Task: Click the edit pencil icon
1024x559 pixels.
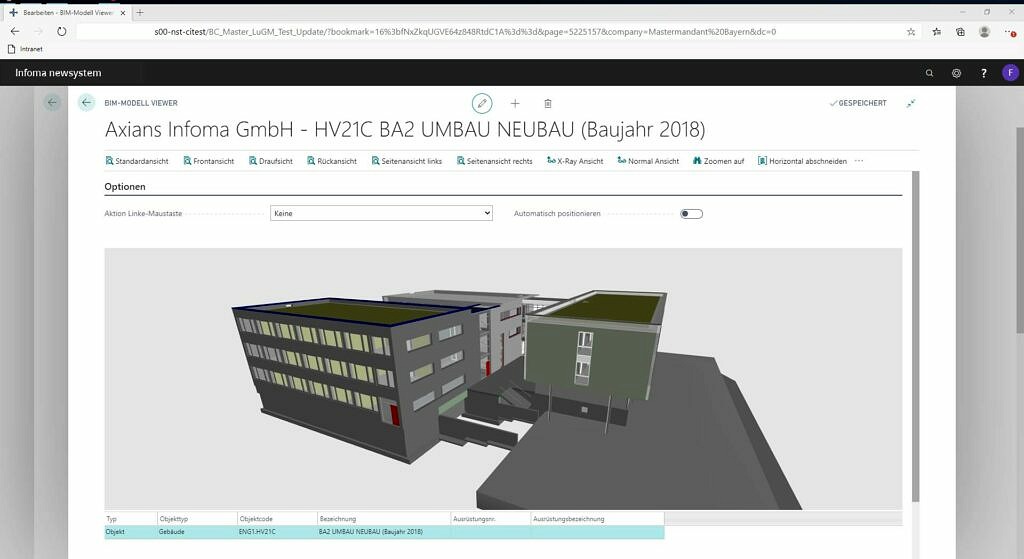Action: pyautogui.click(x=482, y=103)
